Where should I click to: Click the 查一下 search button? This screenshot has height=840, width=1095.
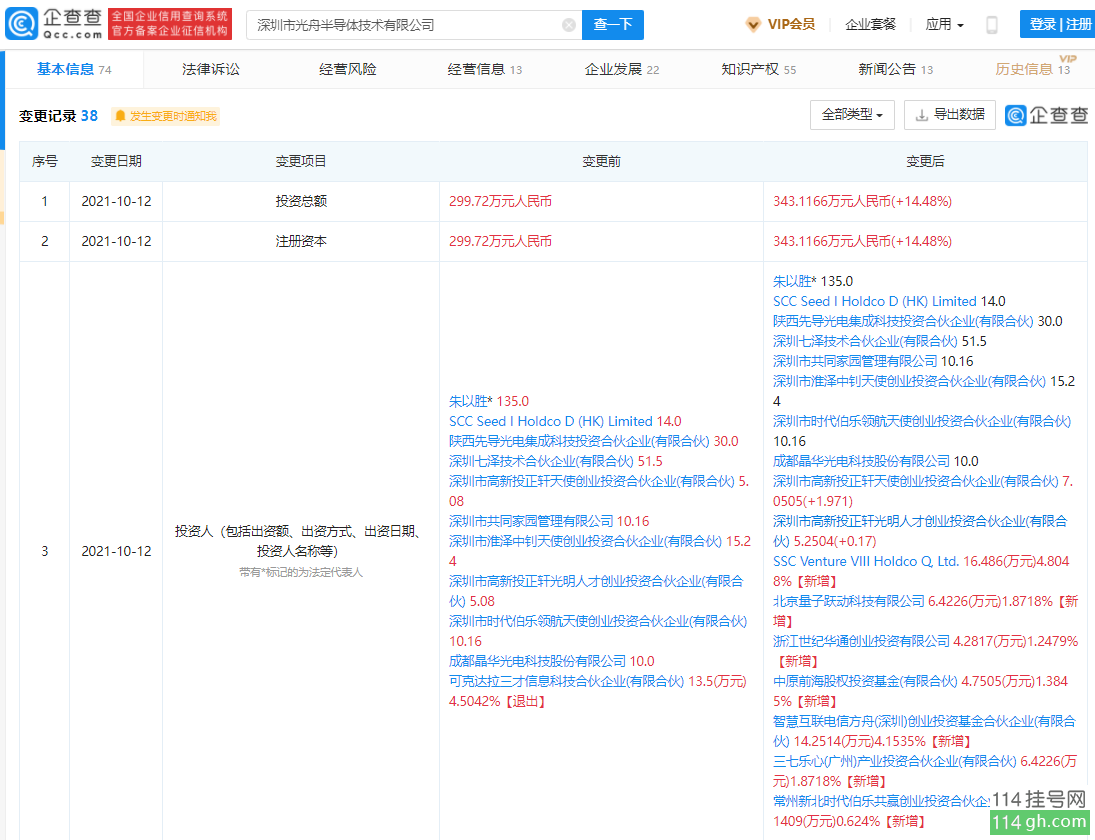pos(612,25)
